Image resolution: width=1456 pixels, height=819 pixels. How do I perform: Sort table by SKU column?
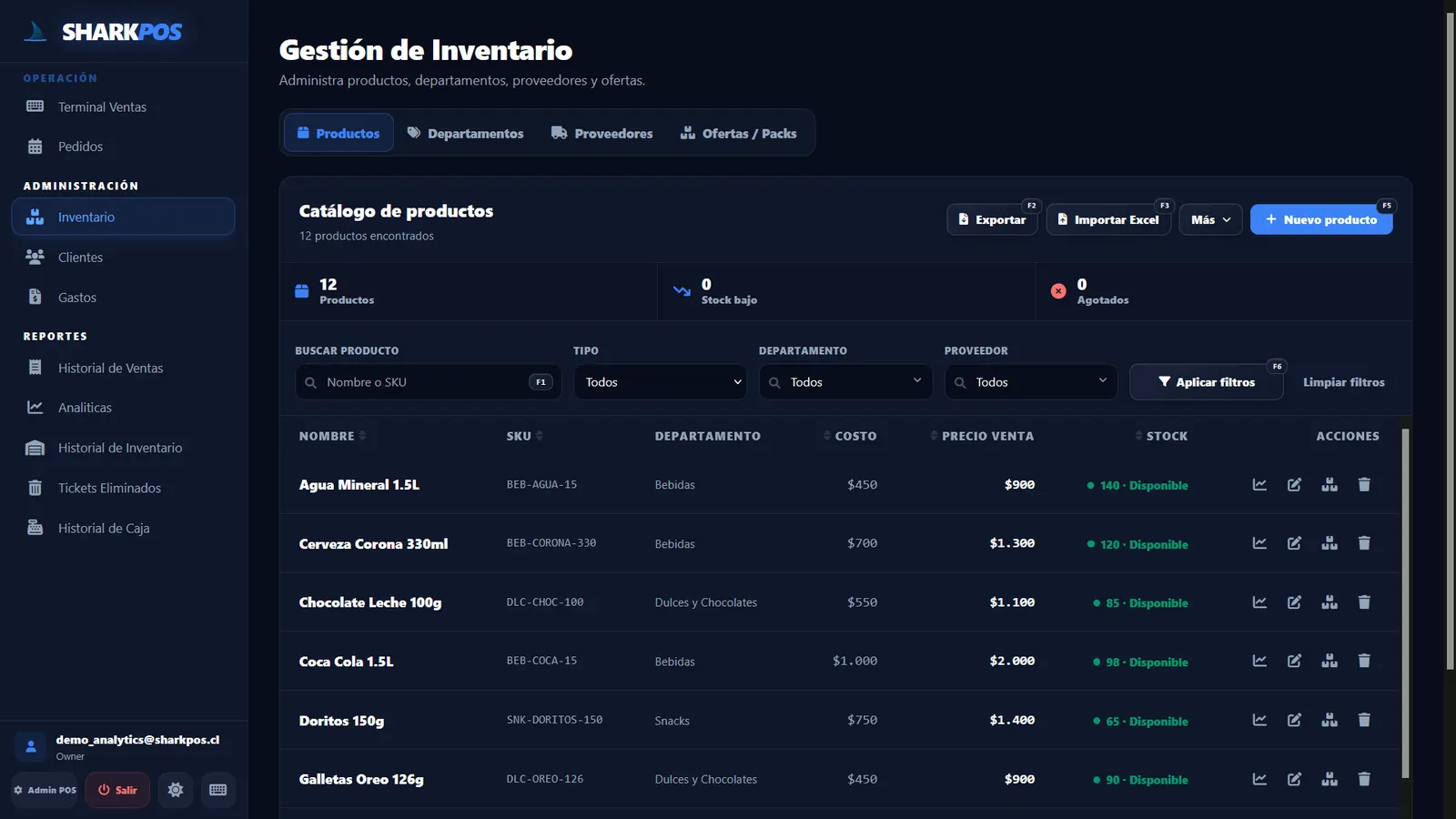point(524,436)
